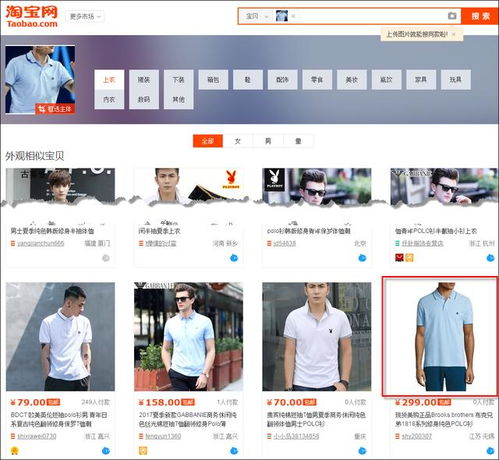Open Wangwang chat in the 河南 新乡 card
This screenshot has width=499, height=460.
pos(234,258)
